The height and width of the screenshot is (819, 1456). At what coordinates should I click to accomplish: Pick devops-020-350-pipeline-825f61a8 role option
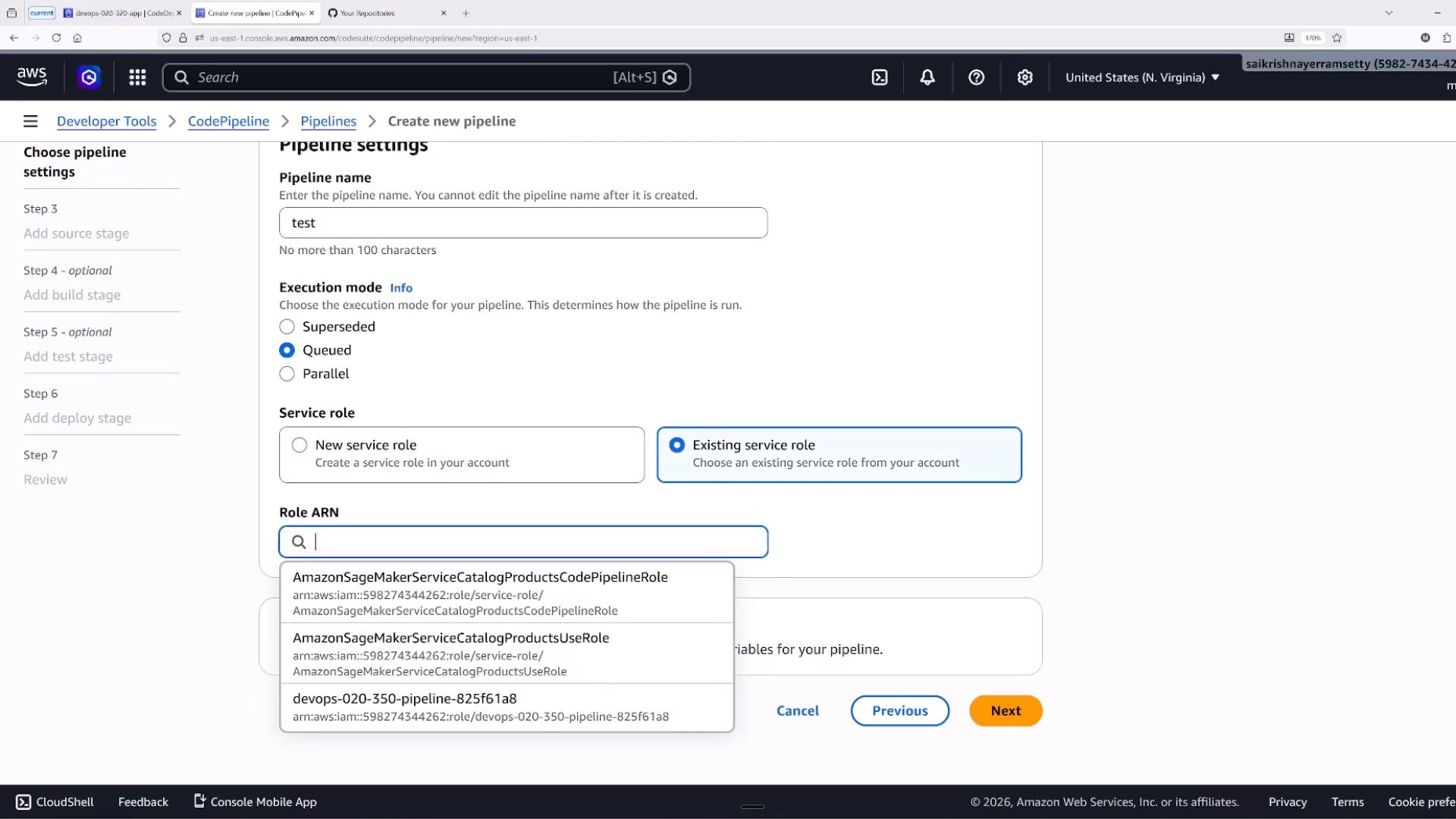(507, 708)
